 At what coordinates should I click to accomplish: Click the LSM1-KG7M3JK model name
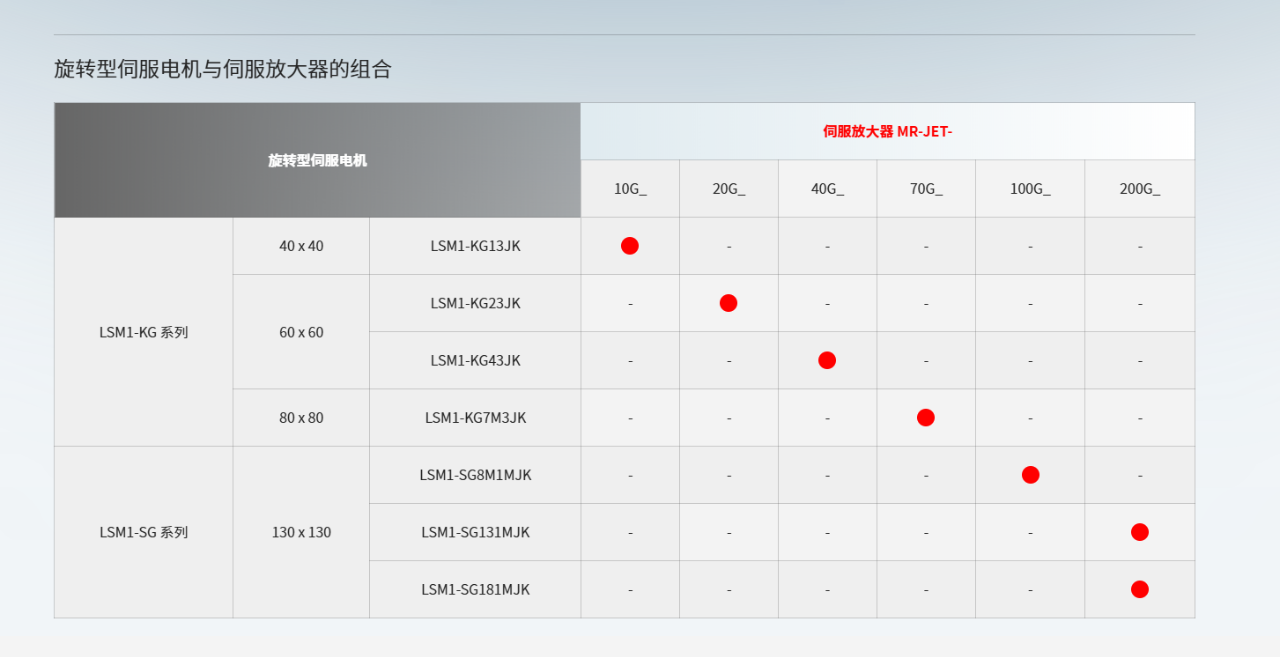pos(475,418)
